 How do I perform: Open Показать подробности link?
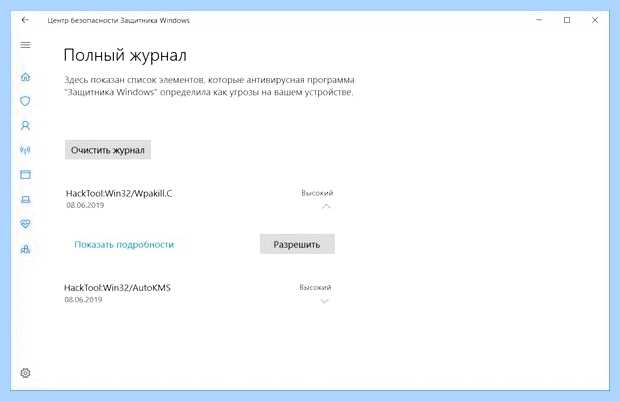(124, 244)
